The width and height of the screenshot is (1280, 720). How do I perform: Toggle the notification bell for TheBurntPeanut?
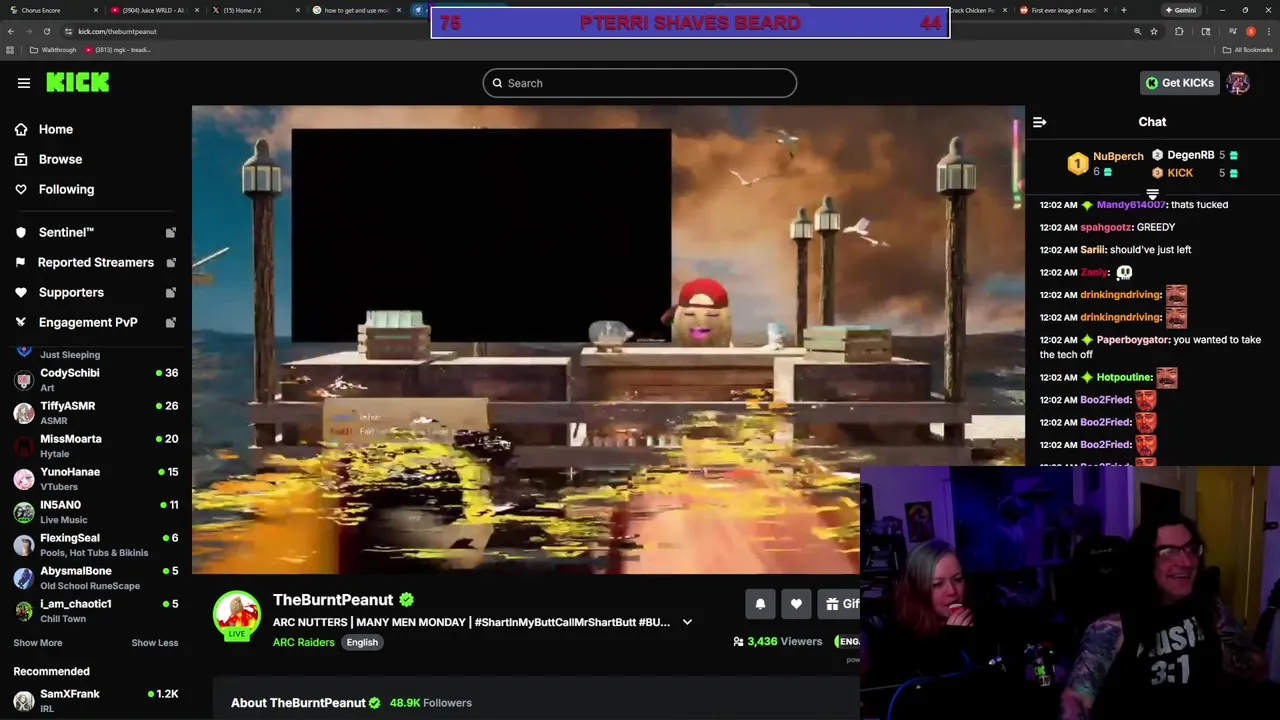760,604
